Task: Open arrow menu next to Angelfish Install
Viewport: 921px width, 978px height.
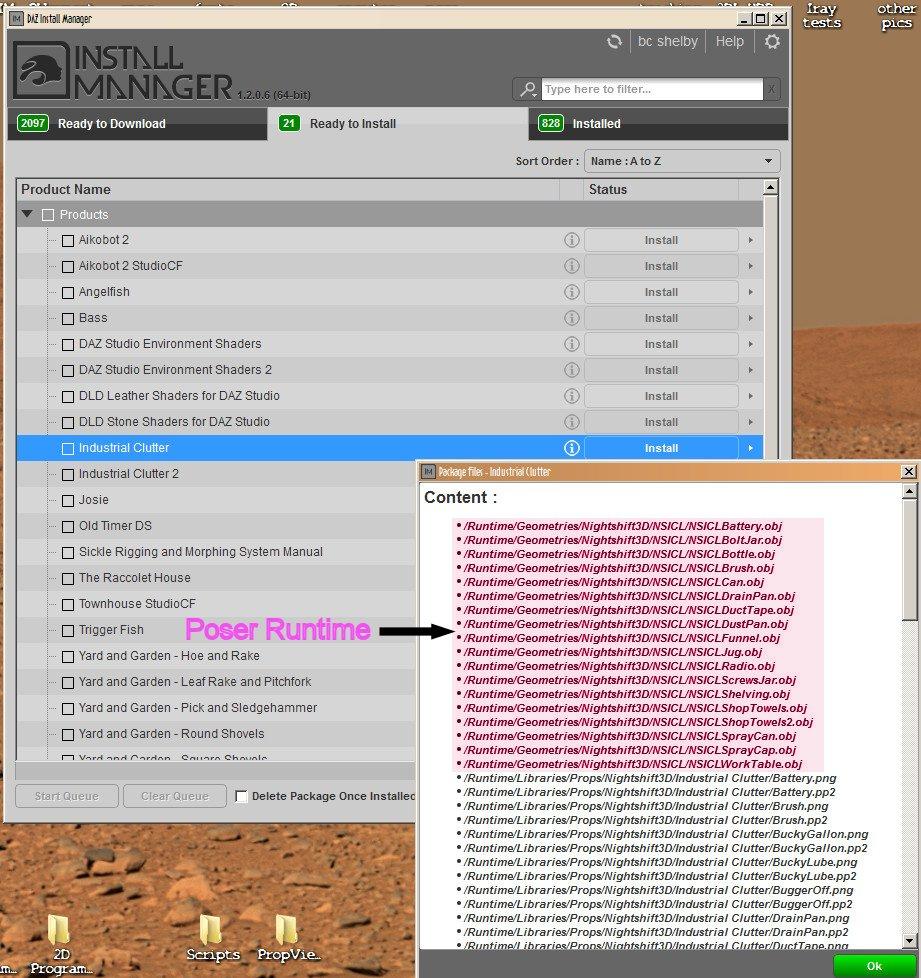Action: tap(751, 292)
